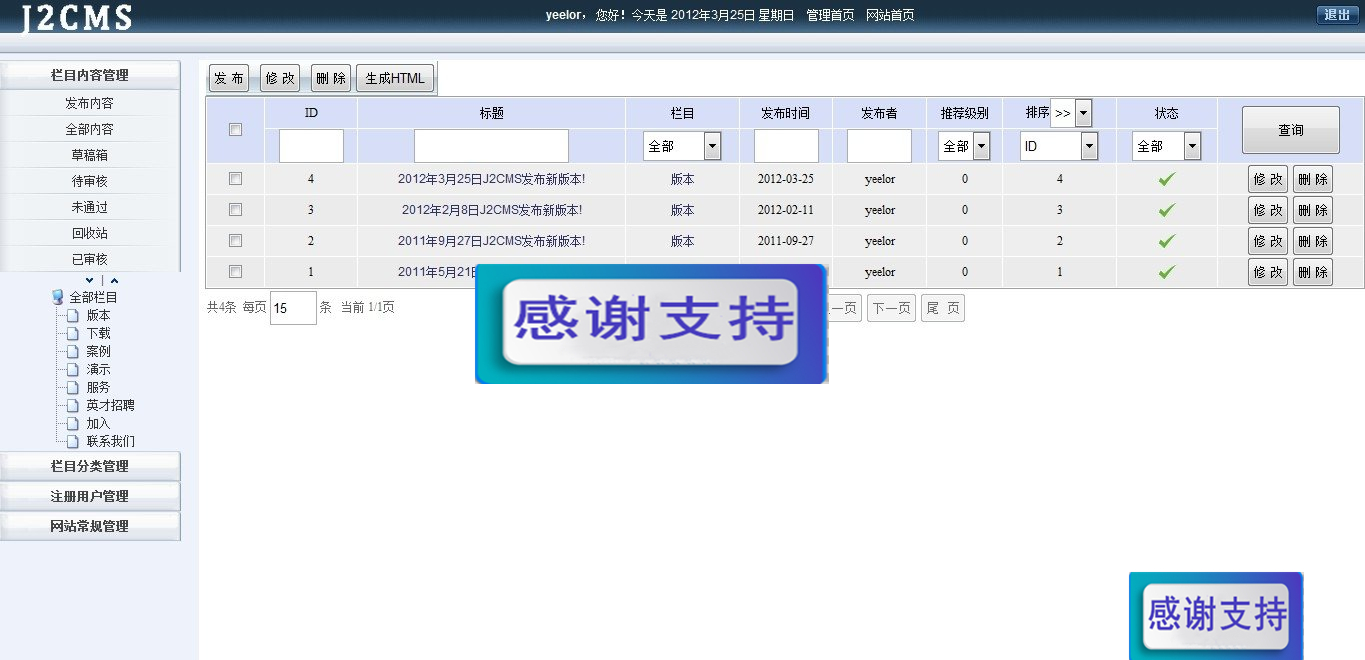Click the down arrow icon above the column tree

click(90, 281)
